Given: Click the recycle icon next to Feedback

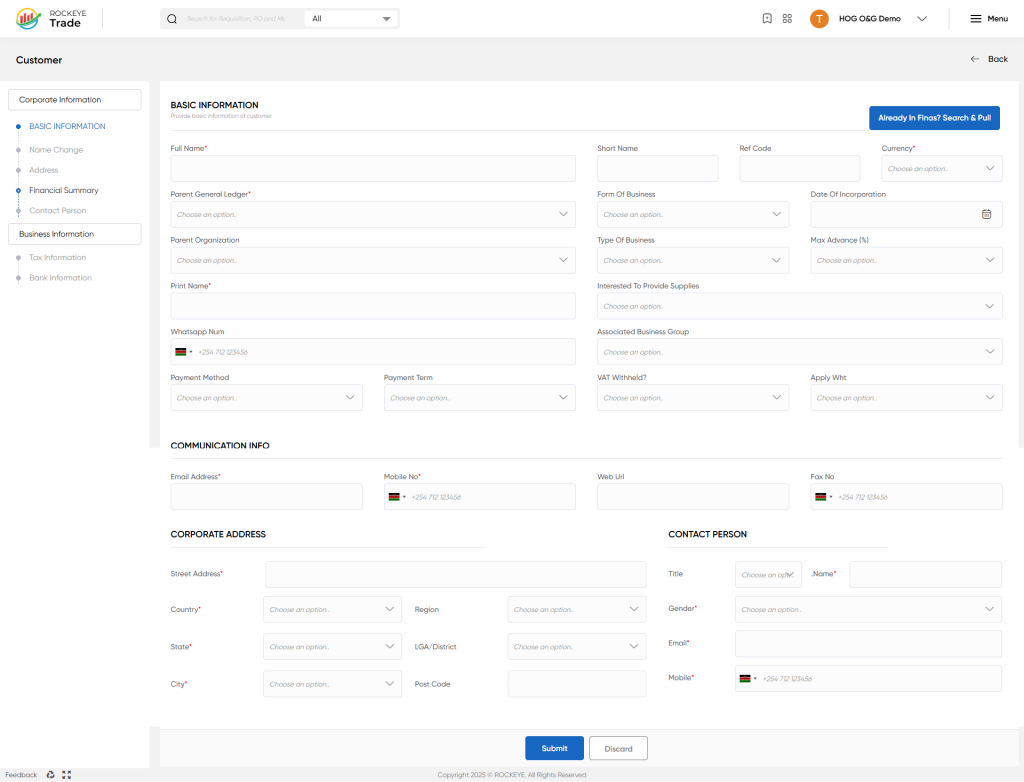Looking at the screenshot, I should (50, 775).
